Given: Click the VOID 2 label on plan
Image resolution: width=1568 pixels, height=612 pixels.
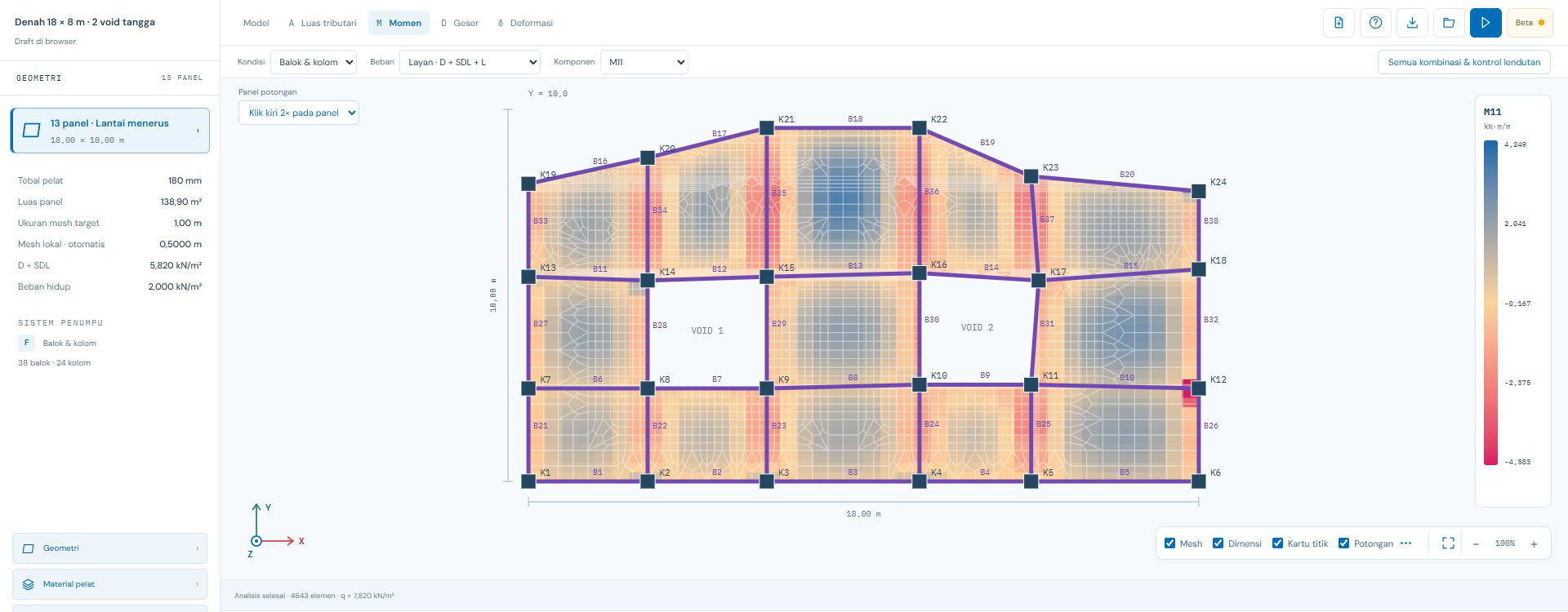Looking at the screenshot, I should tap(977, 327).
